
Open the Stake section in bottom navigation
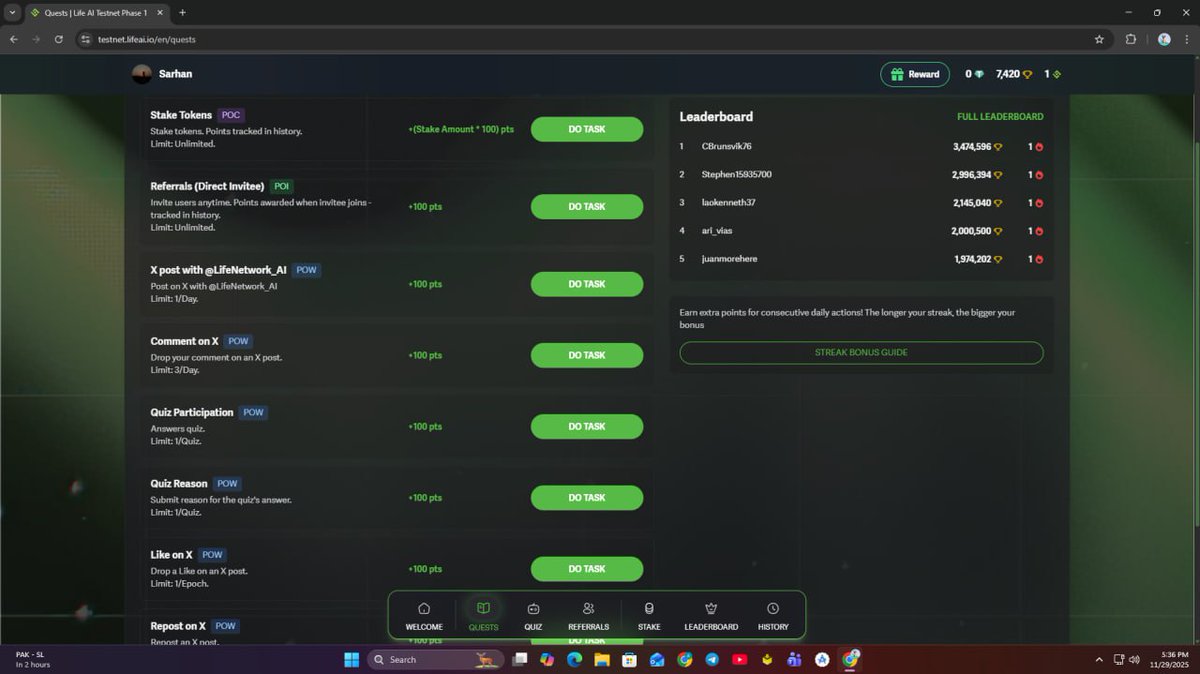[x=649, y=616]
